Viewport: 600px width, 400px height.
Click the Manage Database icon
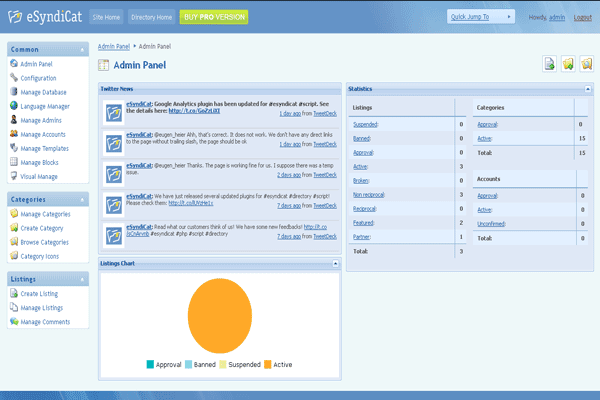pyautogui.click(x=13, y=92)
